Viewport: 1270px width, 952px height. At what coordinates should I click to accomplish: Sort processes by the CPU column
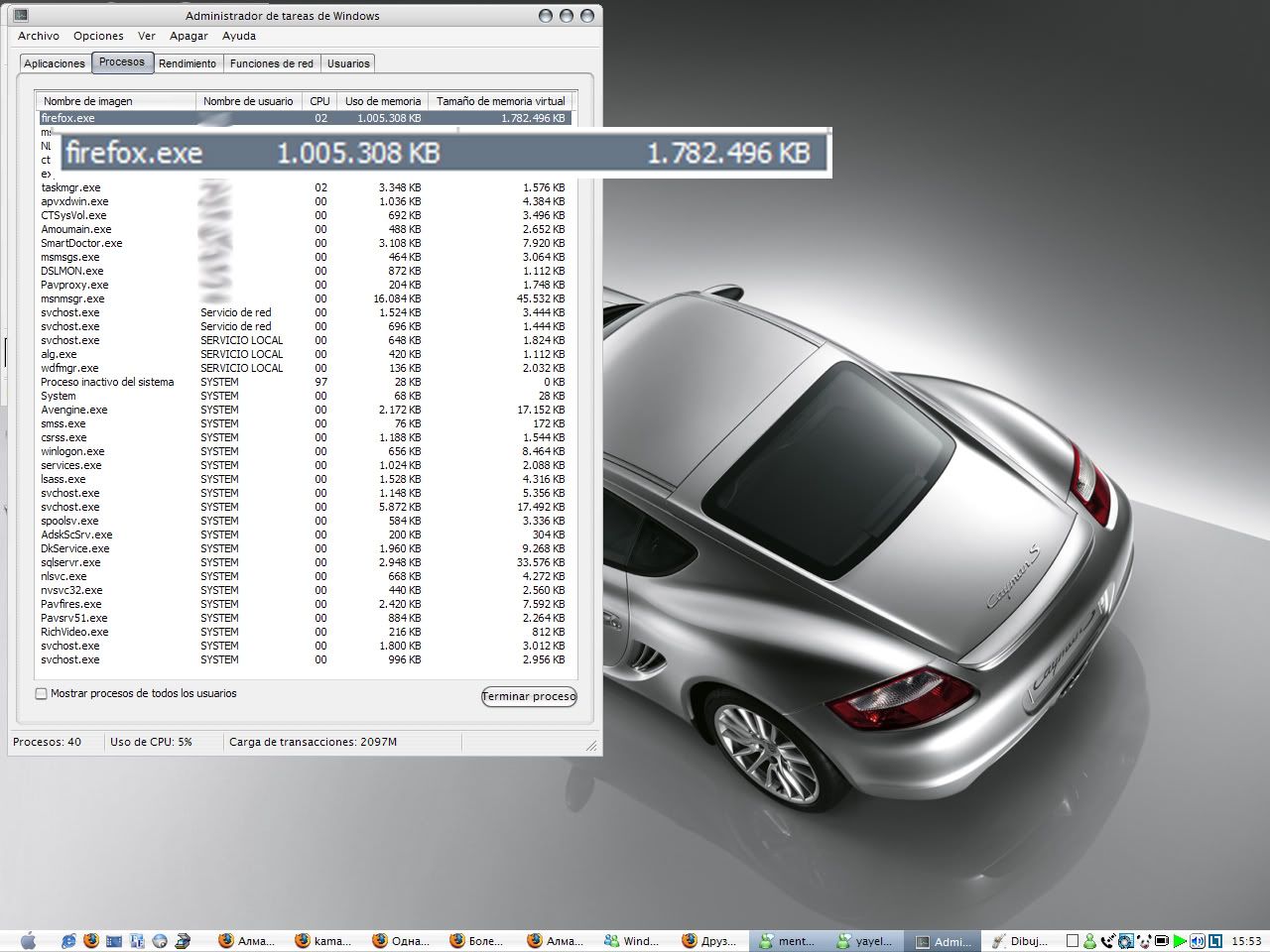coord(319,101)
